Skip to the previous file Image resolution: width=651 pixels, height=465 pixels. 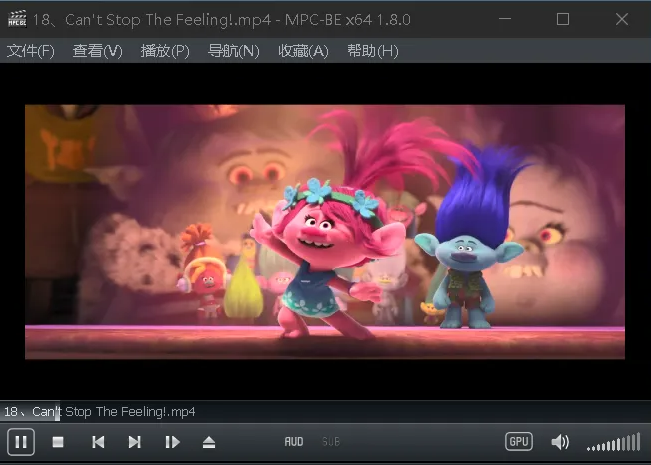pyautogui.click(x=98, y=441)
